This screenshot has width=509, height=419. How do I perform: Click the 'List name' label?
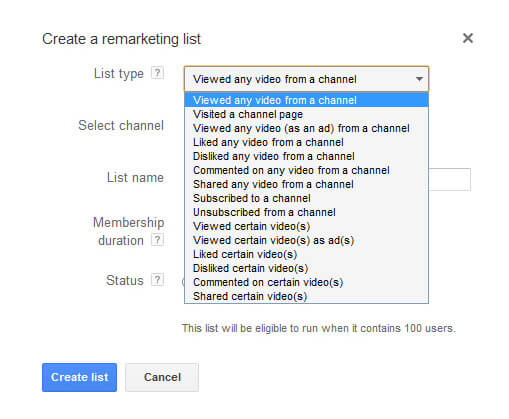135,177
